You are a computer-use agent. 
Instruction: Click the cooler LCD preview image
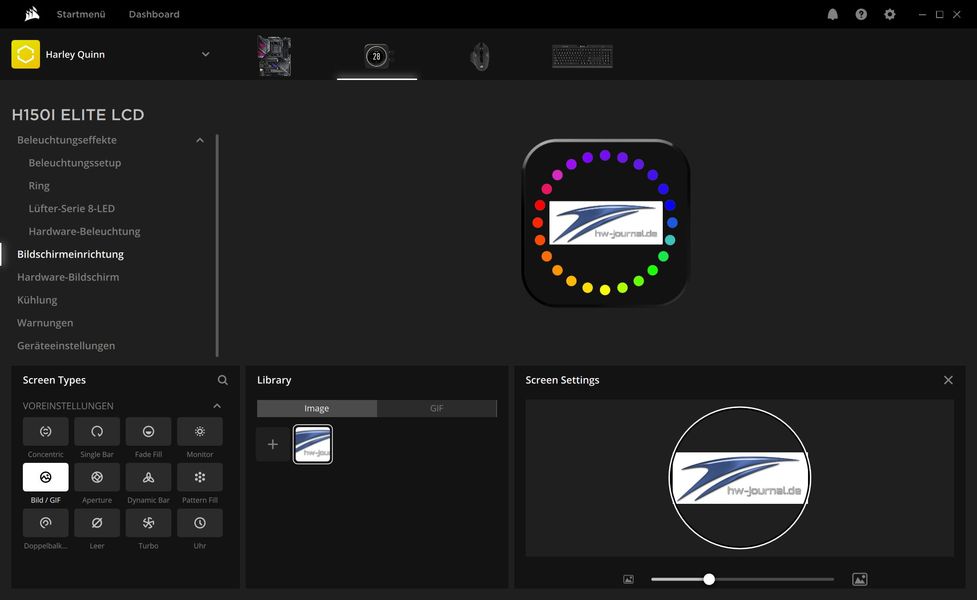pos(606,222)
